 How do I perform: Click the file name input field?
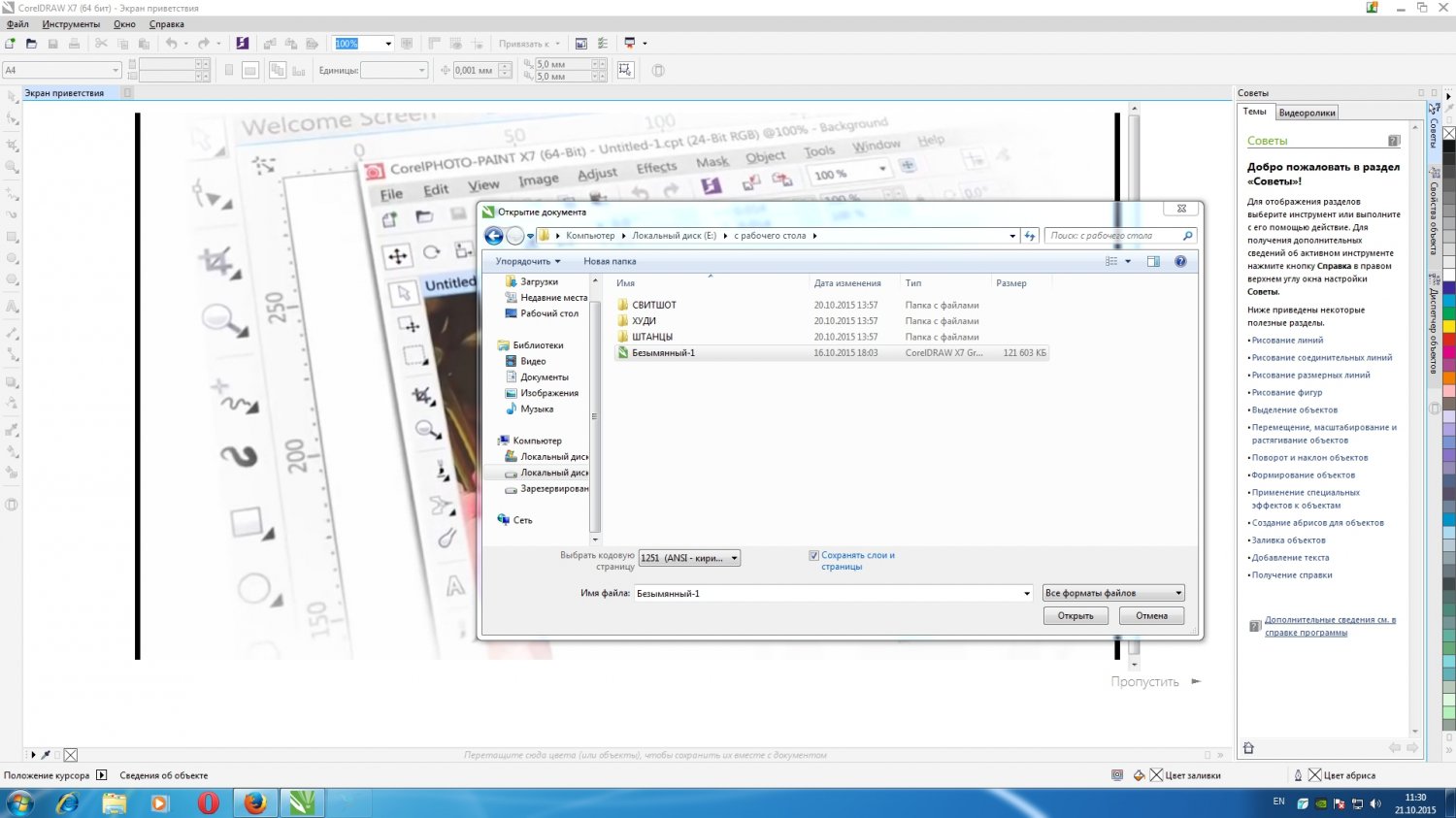pos(833,593)
